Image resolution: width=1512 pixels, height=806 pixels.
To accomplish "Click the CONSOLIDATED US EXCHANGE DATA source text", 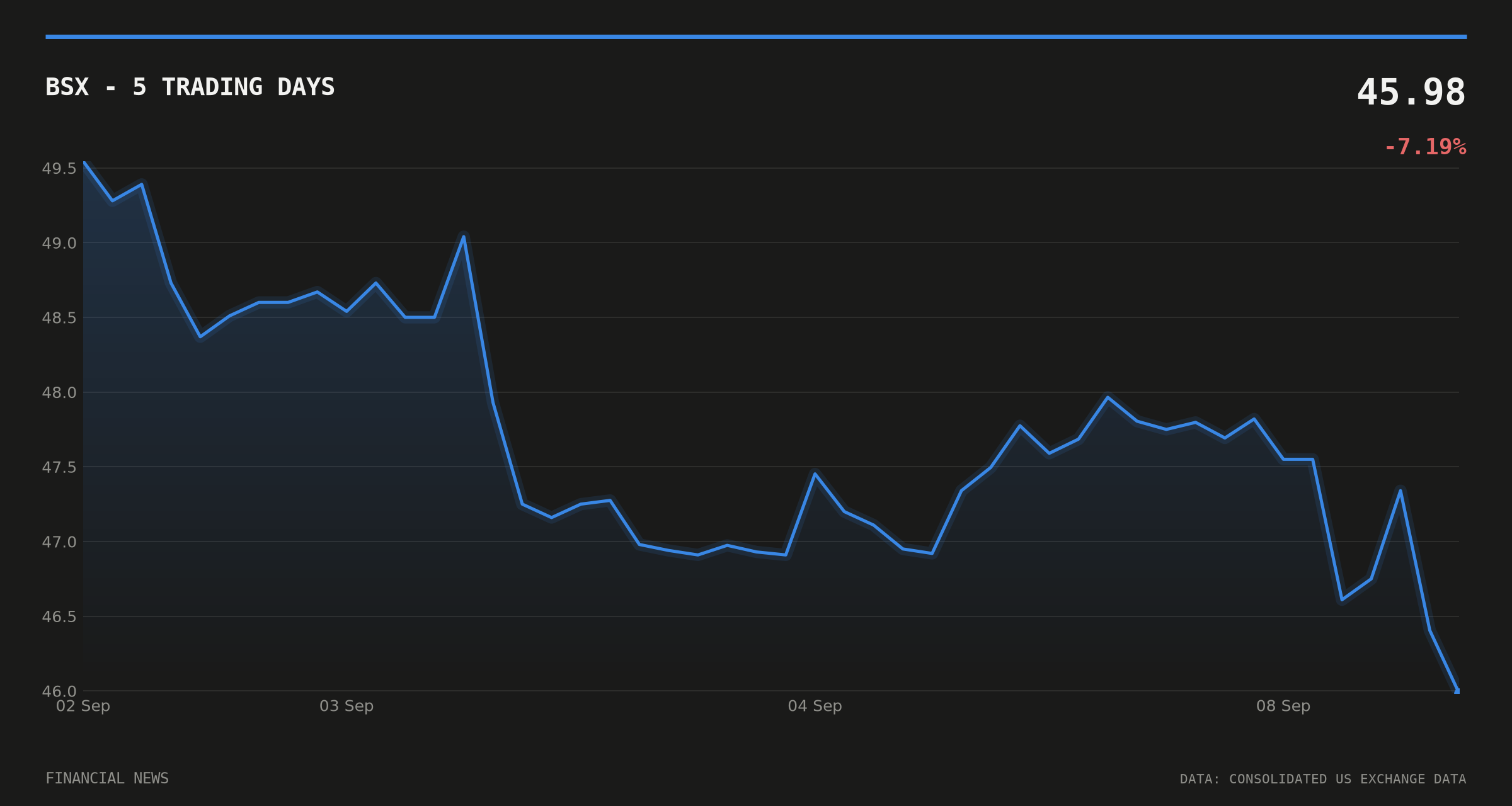I will pyautogui.click(x=1348, y=779).
